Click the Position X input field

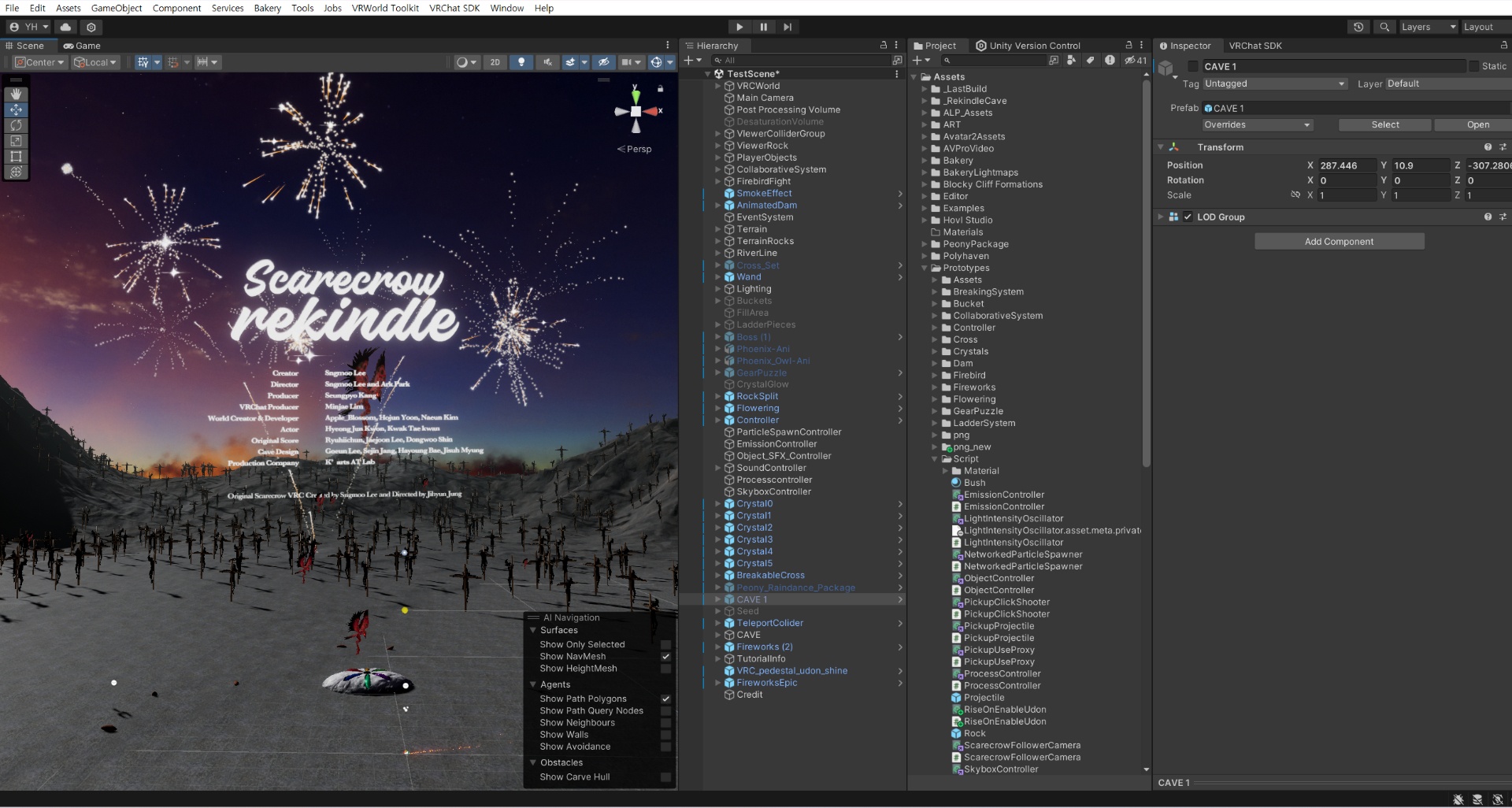point(1347,165)
